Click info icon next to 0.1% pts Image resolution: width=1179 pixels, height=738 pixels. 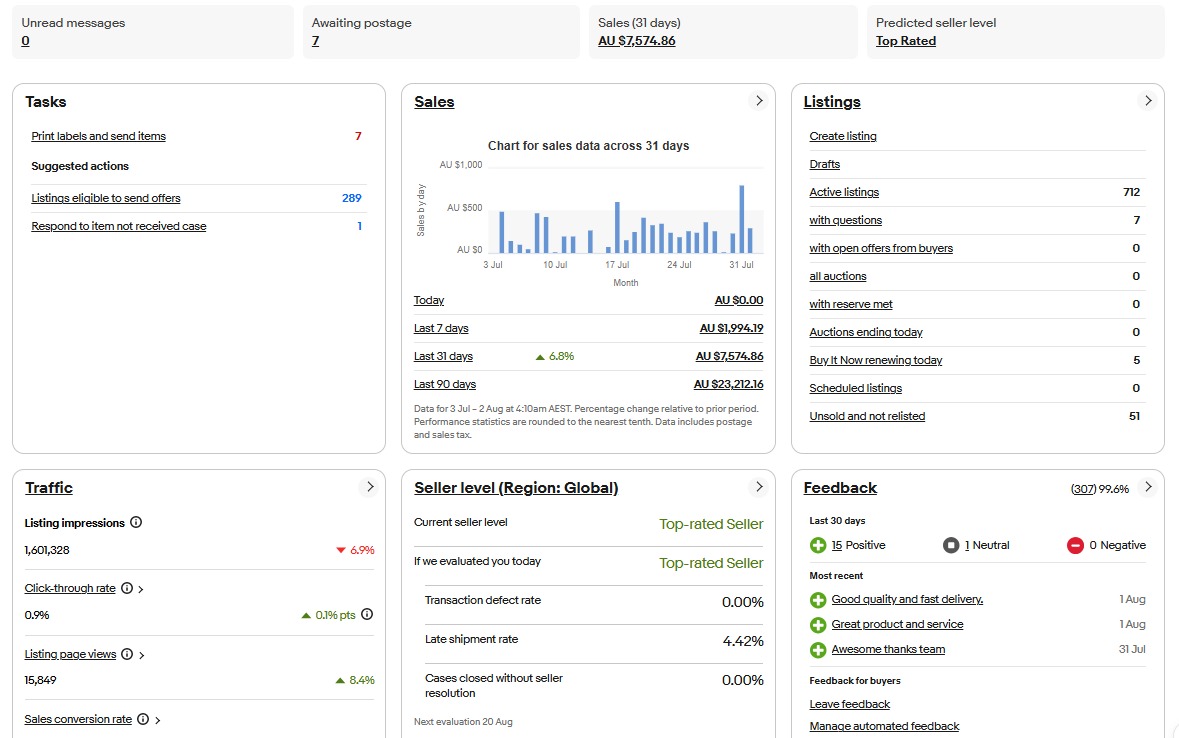click(367, 615)
